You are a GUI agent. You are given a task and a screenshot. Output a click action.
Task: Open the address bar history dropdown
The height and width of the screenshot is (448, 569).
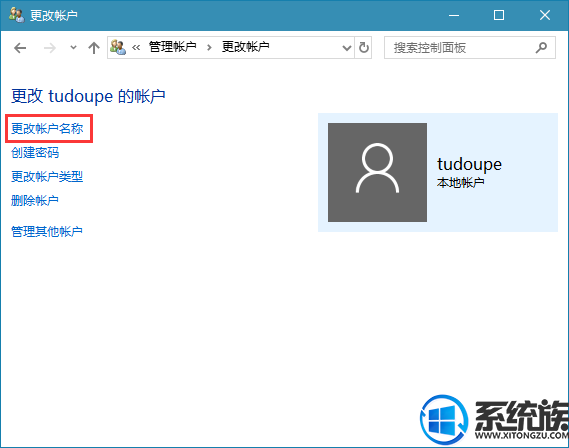pyautogui.click(x=347, y=48)
